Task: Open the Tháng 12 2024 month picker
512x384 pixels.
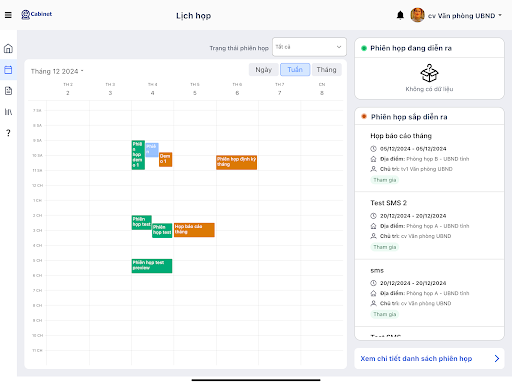Action: point(57,71)
